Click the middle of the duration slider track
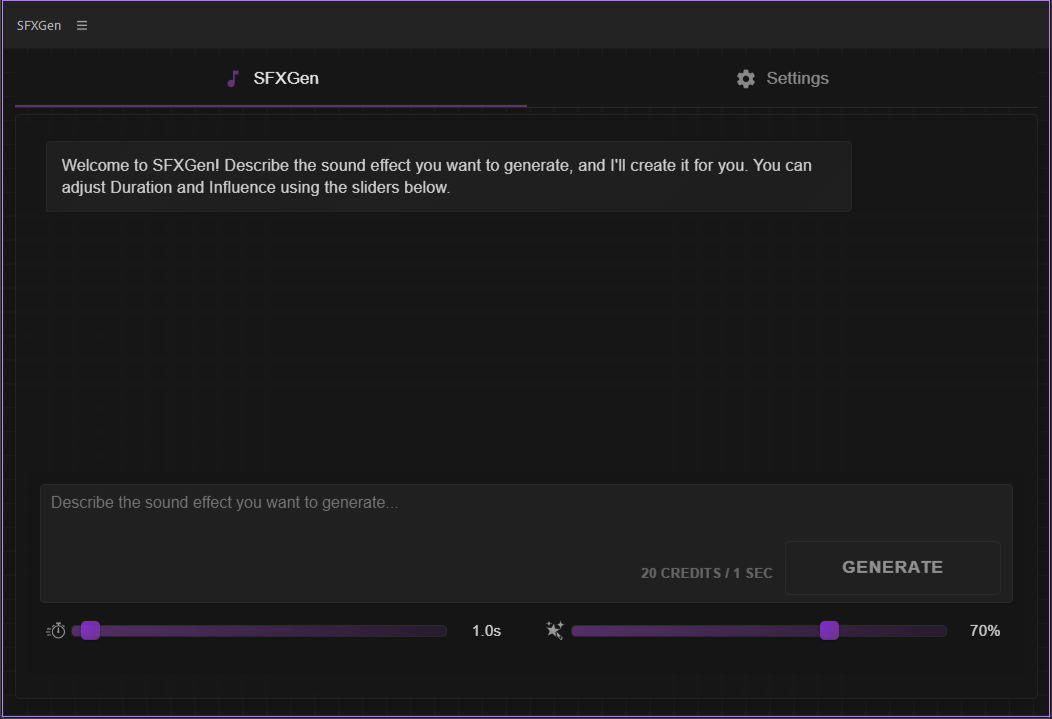Screen dimensions: 1052x719 (x=260, y=631)
